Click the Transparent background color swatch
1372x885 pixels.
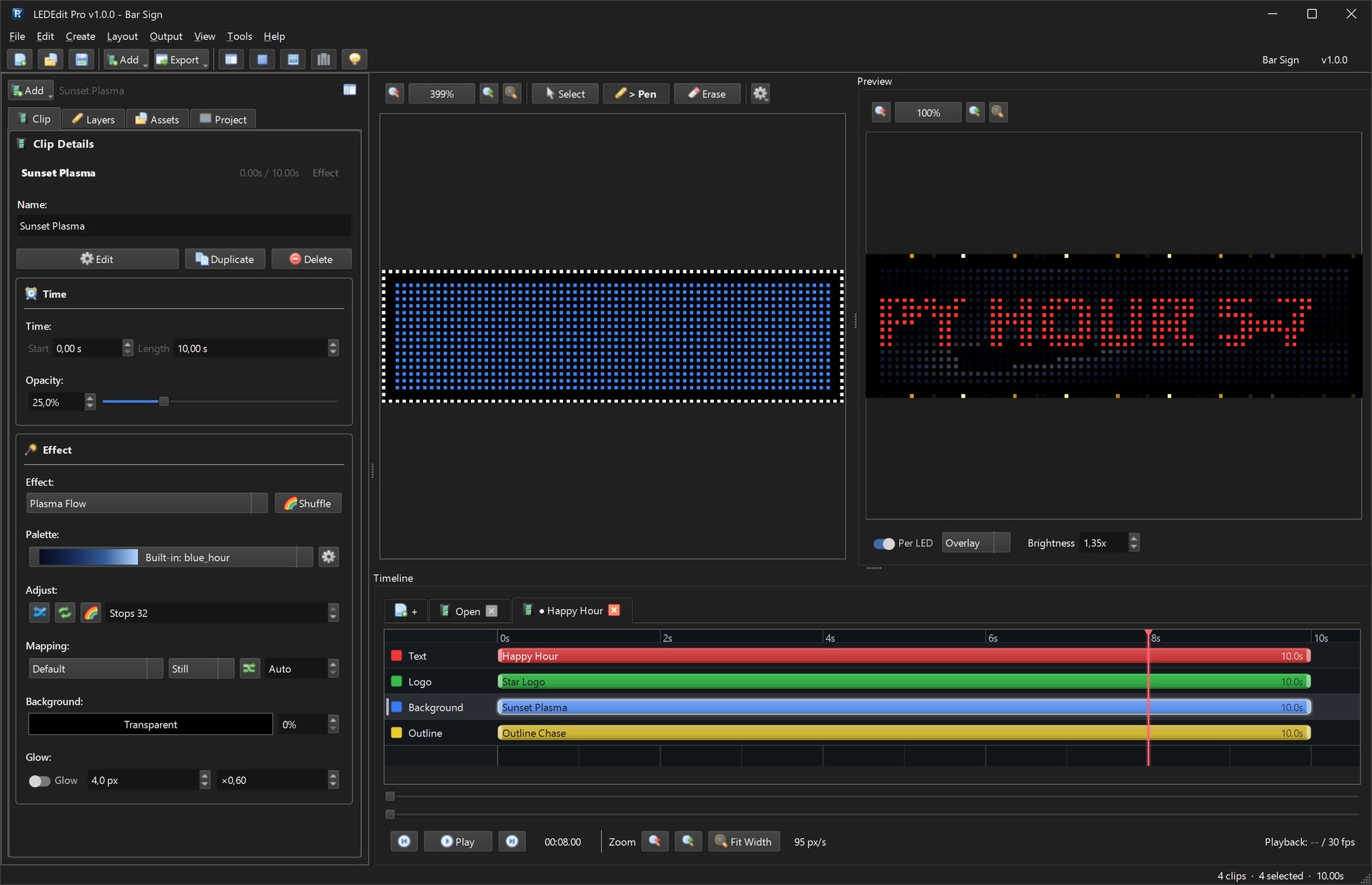click(x=151, y=724)
